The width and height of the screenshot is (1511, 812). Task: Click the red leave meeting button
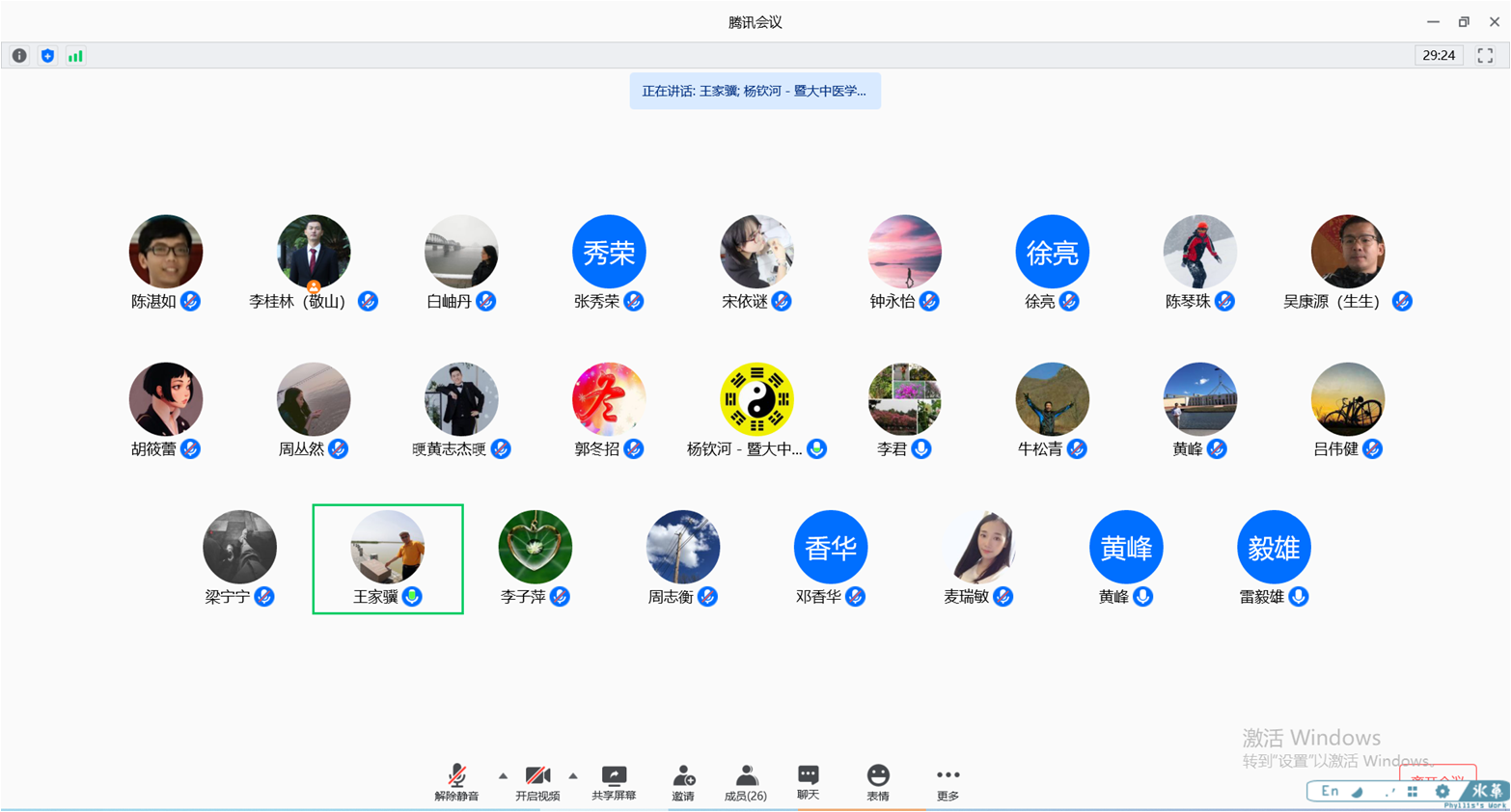tap(1437, 775)
